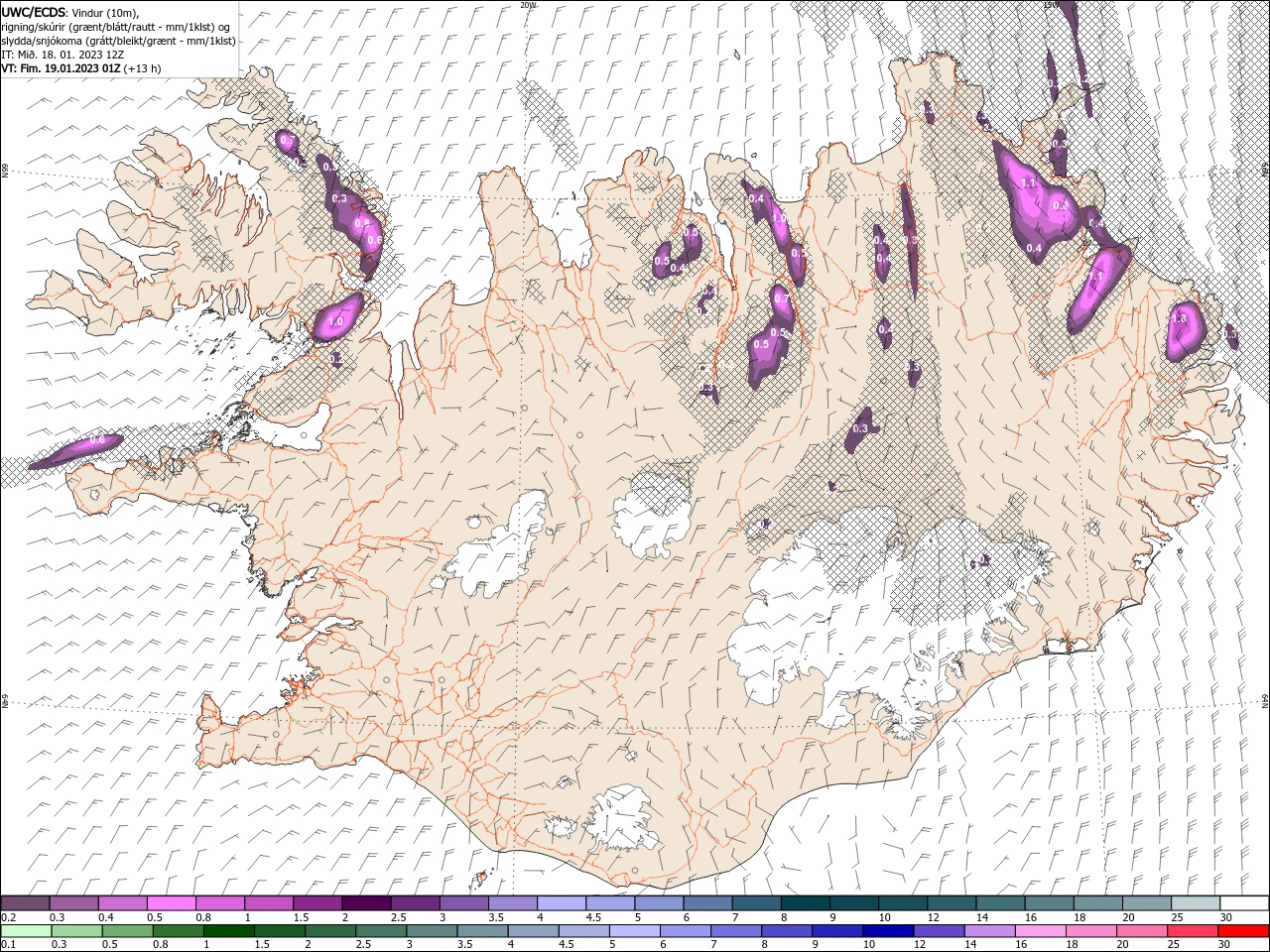Click the 20W longitude label at the top
Screen dimensions: 1270x952
528,5
